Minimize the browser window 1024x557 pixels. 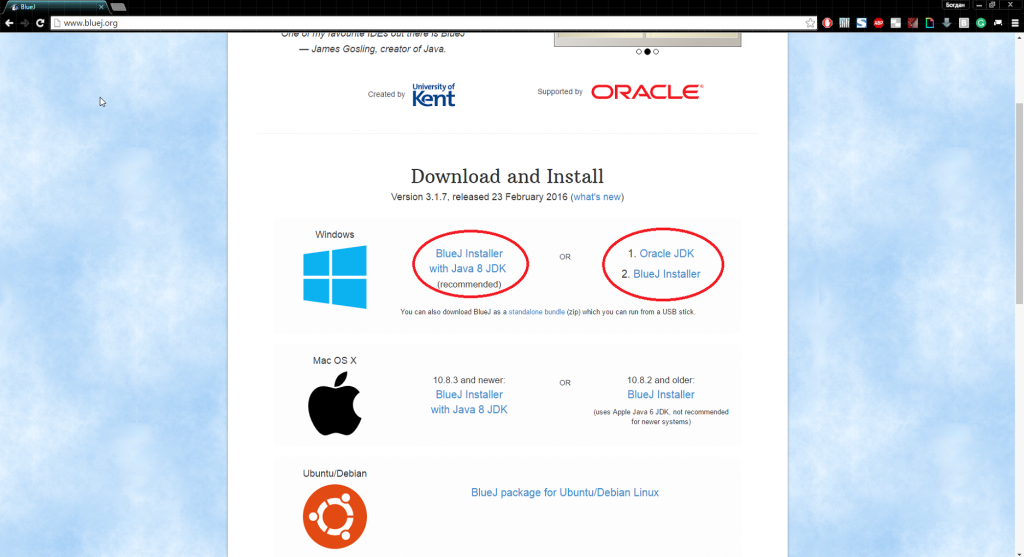pyautogui.click(x=979, y=5)
